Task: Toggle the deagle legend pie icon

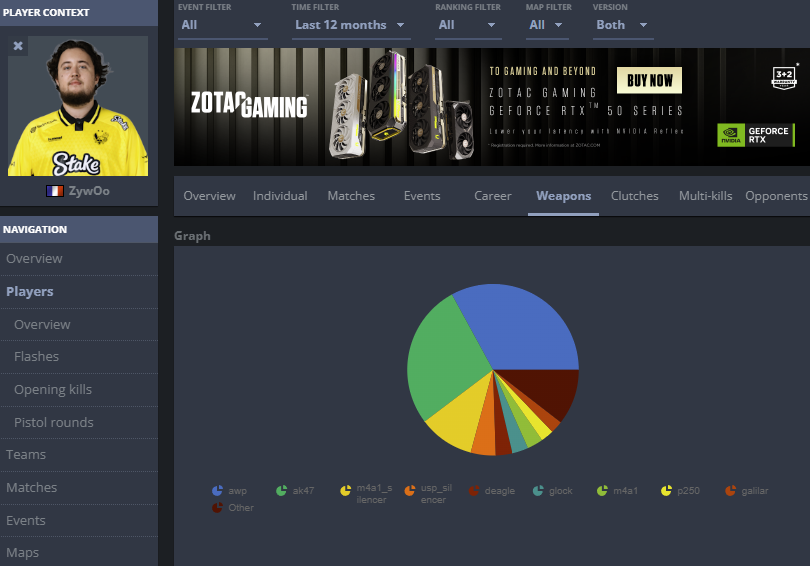Action: coord(474,491)
